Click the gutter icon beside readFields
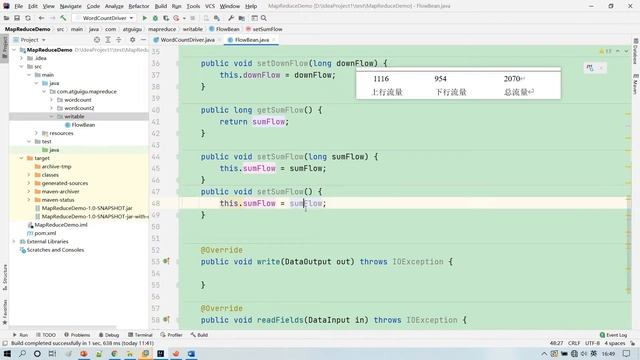Screen dimensions: 640x360 tap(166, 320)
